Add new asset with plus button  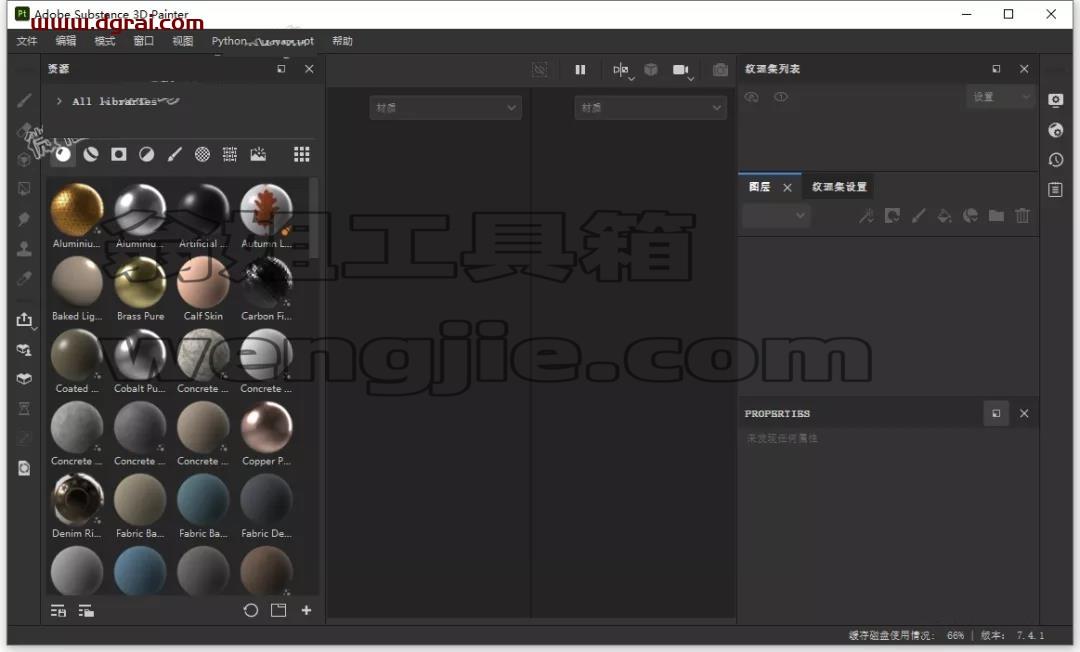click(x=307, y=610)
